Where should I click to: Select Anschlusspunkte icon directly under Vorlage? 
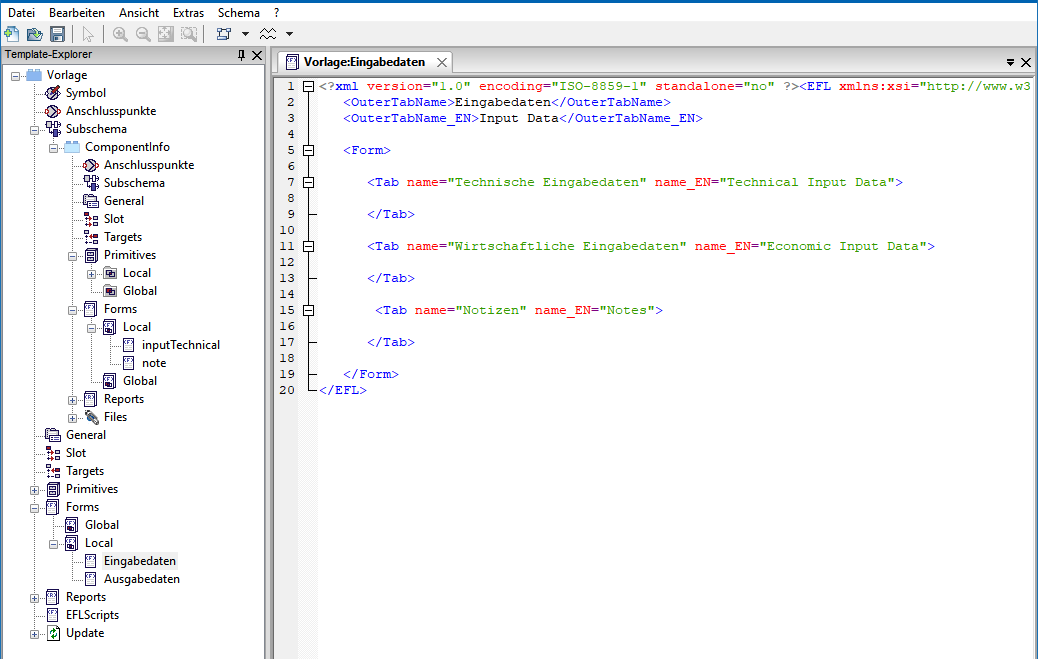click(x=52, y=111)
